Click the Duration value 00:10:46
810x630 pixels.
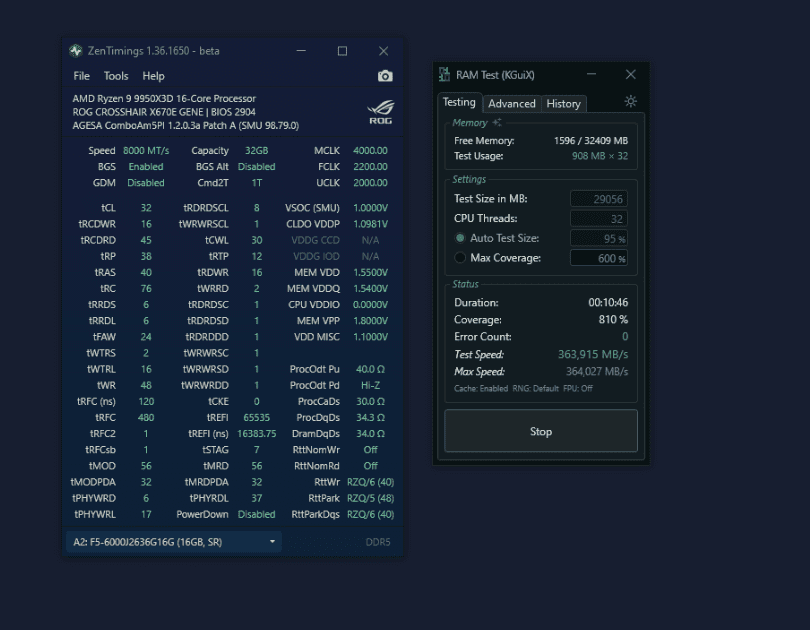608,303
